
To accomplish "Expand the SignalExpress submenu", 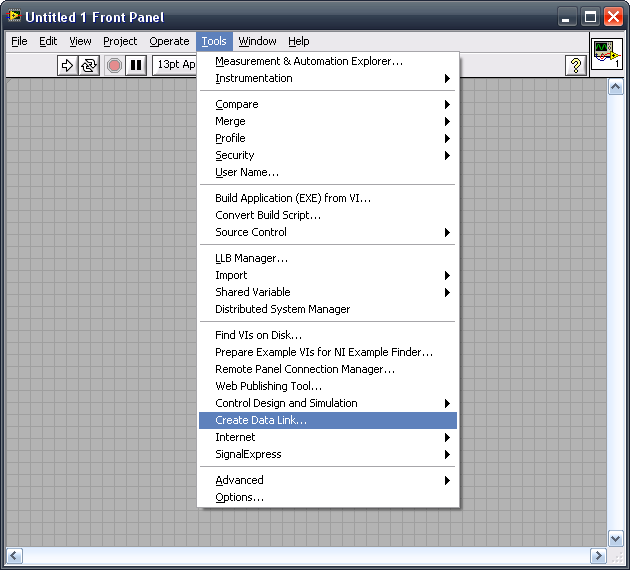I will pyautogui.click(x=328, y=454).
